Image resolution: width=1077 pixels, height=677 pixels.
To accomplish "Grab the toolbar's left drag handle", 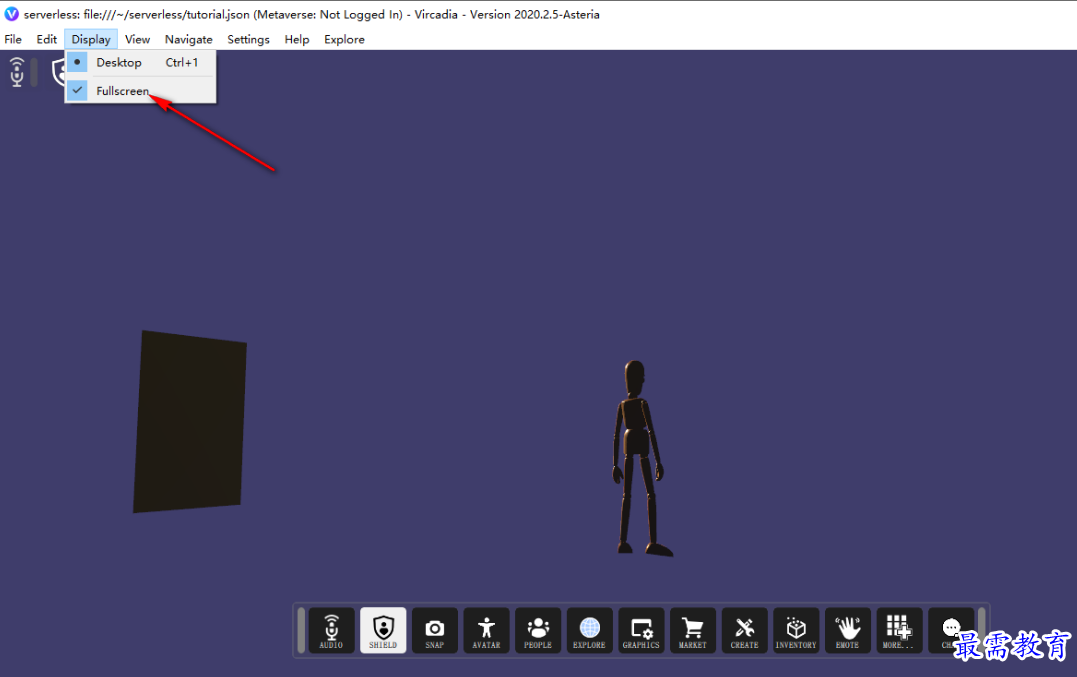I will click(301, 630).
